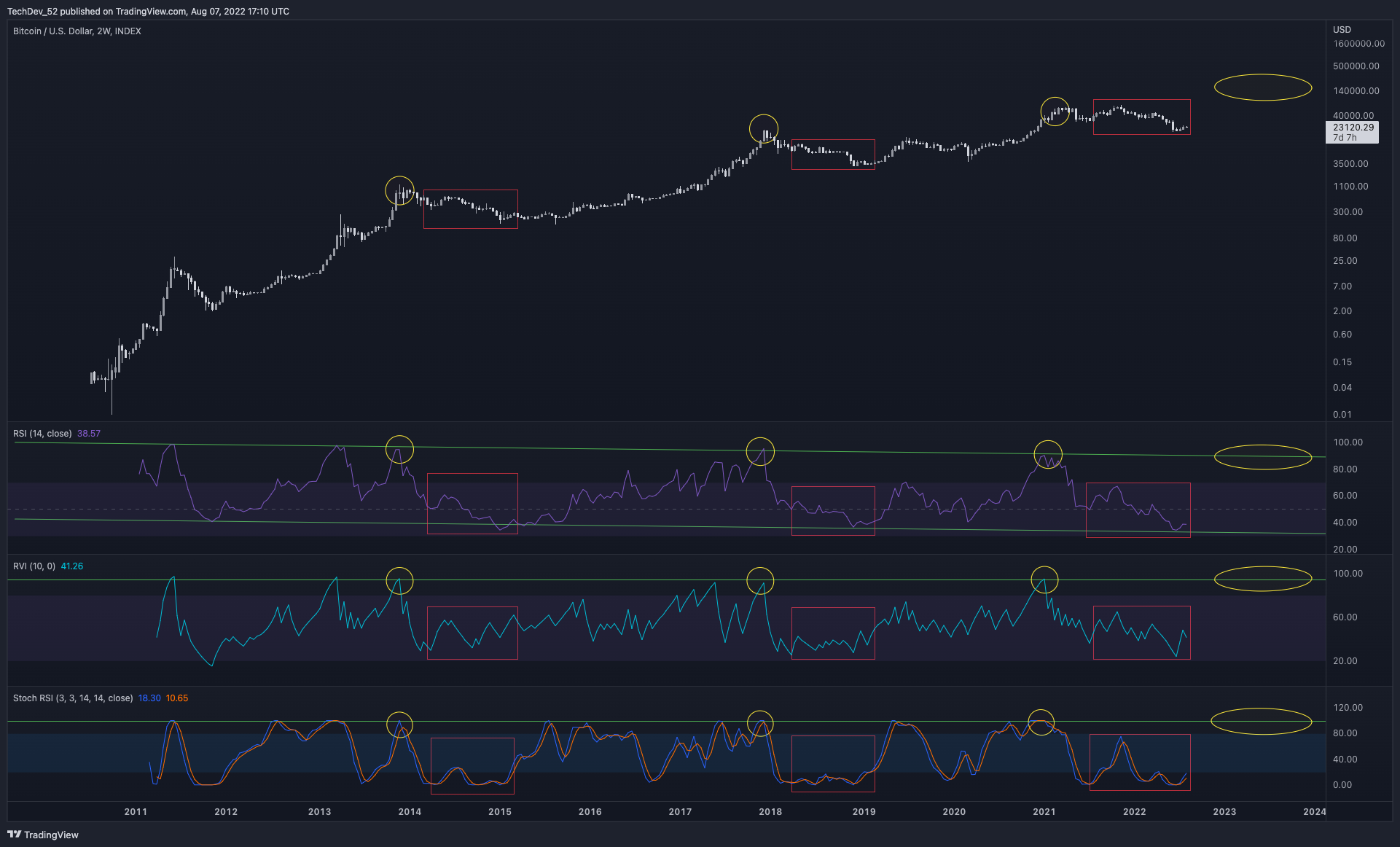Click the yellow circle on 2017 RVI peak
This screenshot has height=847, width=1400.
[x=760, y=581]
